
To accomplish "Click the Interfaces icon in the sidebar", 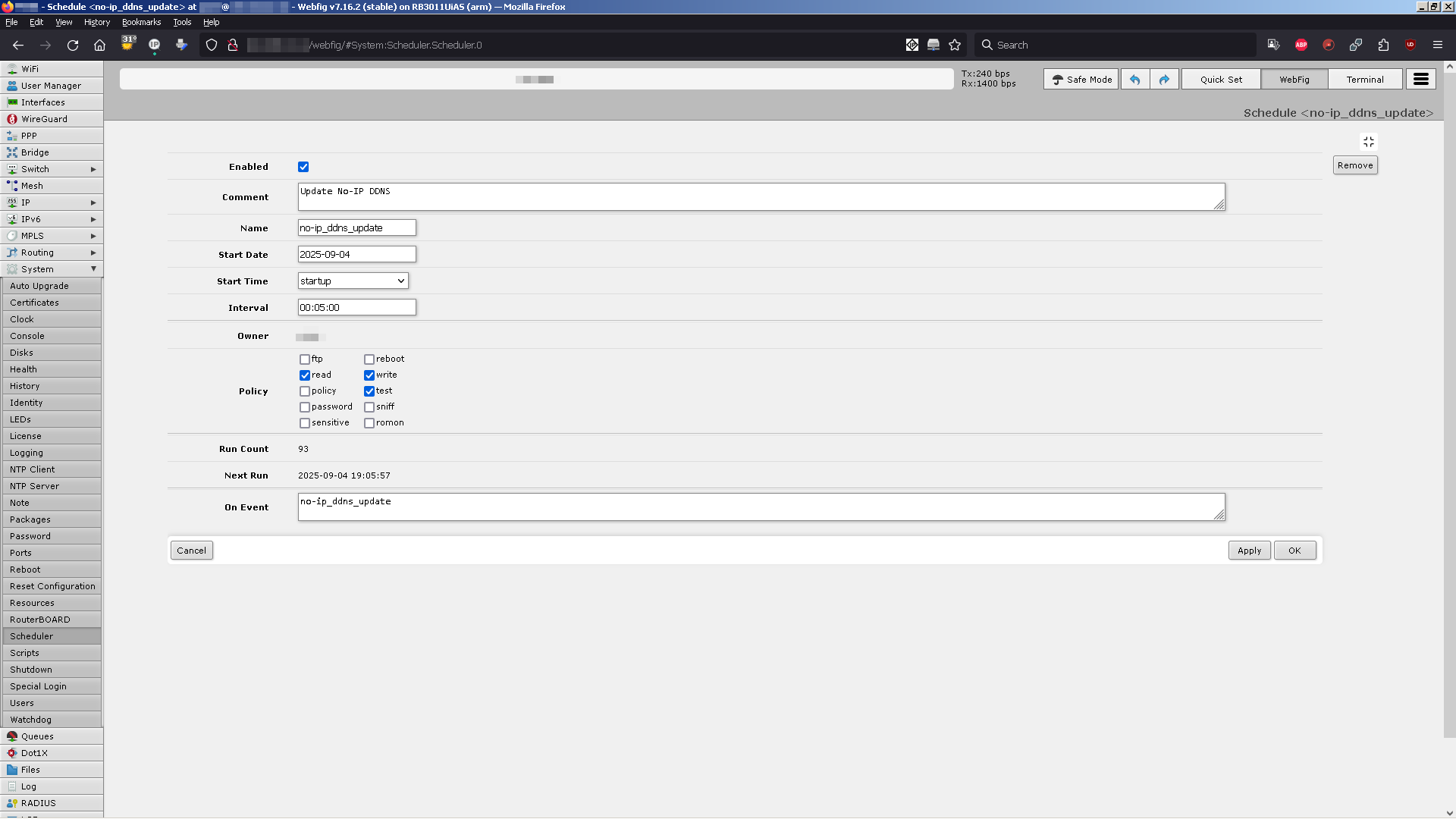I will pos(12,102).
